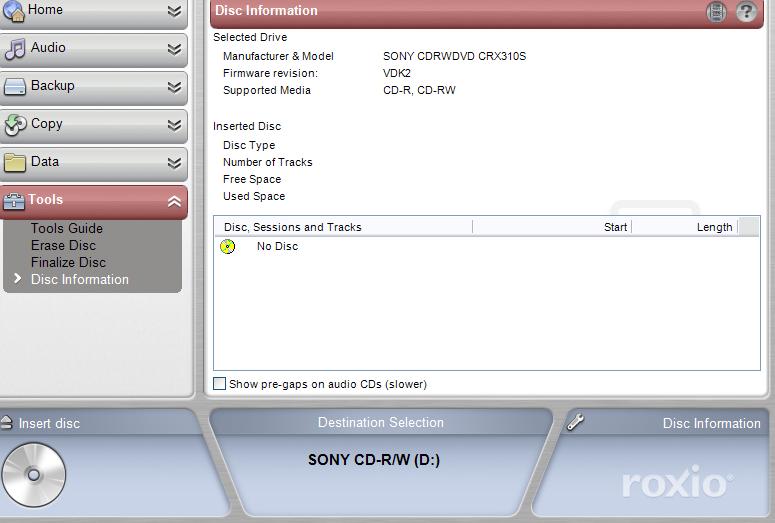This screenshot has width=775, height=523.
Task: Click the Start column header
Action: (x=552, y=227)
